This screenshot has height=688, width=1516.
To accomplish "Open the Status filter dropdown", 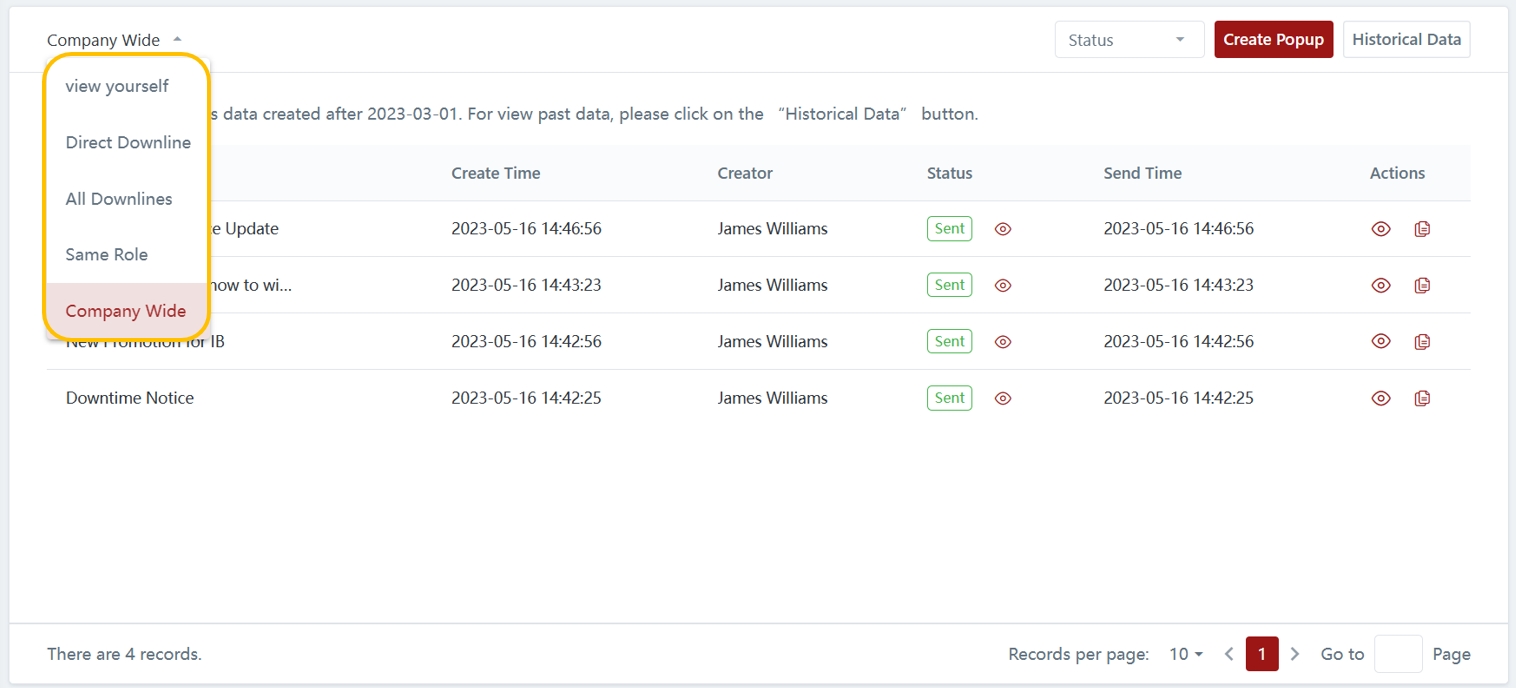I will coord(1128,40).
